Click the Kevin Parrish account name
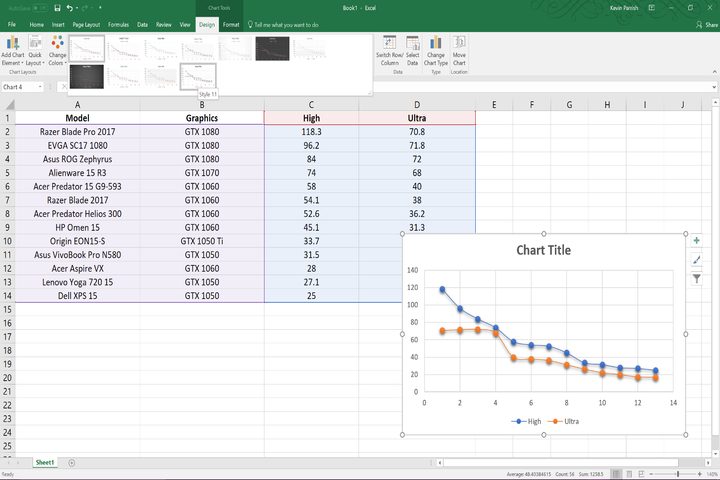This screenshot has width=720, height=480. coord(624,8)
